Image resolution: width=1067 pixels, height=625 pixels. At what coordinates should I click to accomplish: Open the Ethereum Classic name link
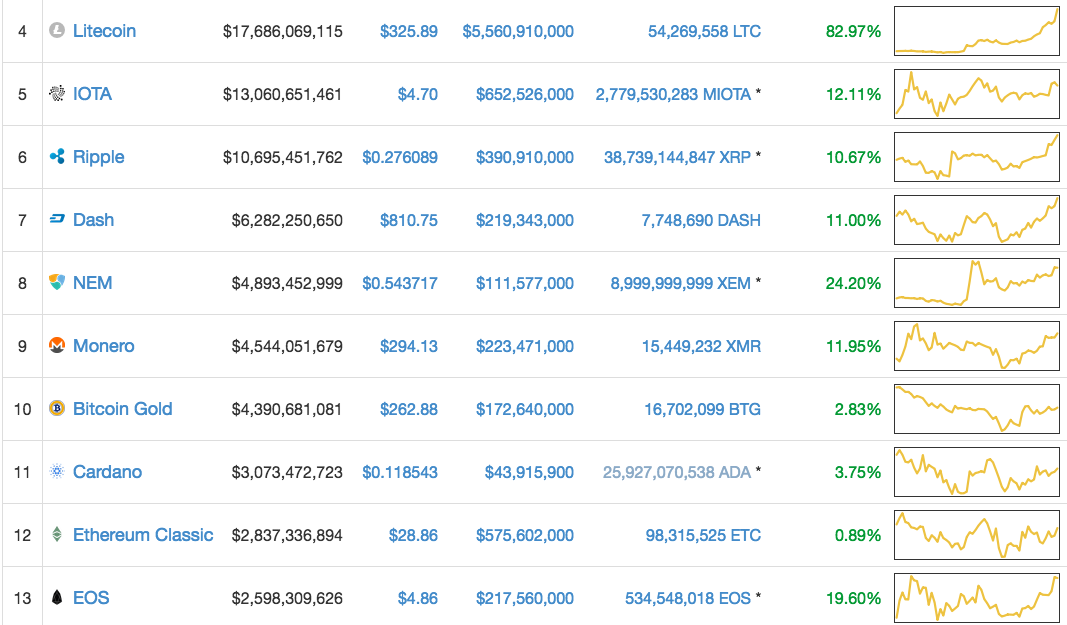coord(143,534)
